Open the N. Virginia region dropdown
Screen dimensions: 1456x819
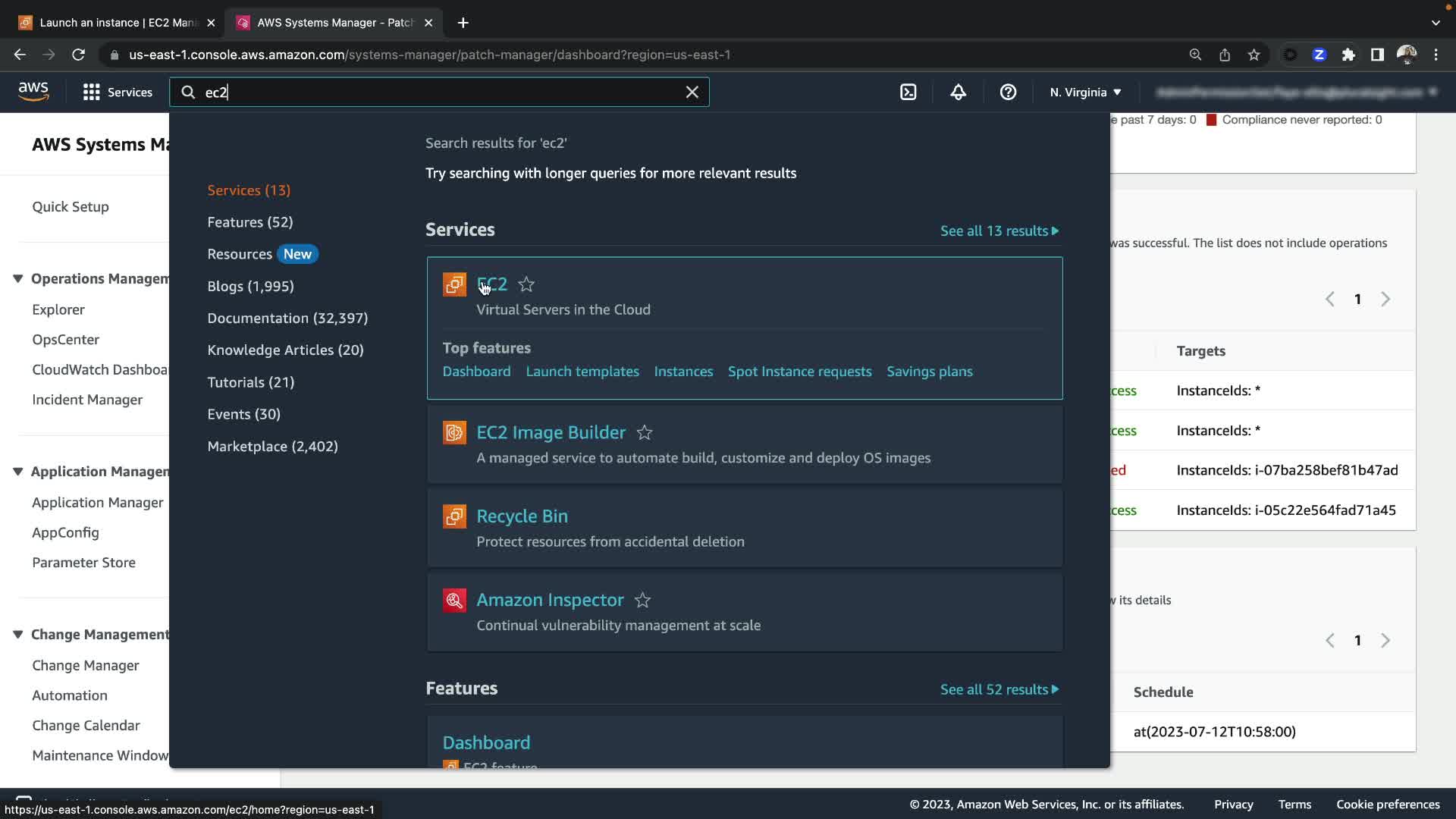click(x=1085, y=92)
